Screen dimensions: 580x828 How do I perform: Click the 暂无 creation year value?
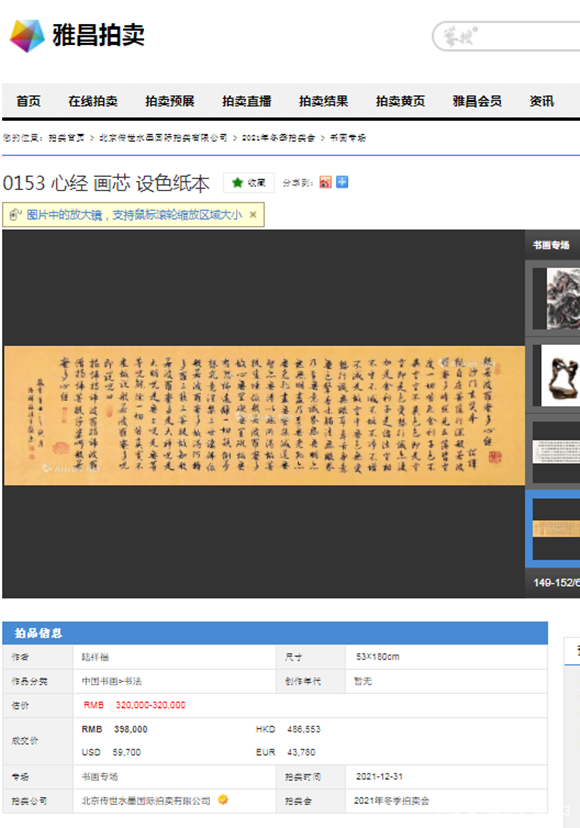(363, 681)
